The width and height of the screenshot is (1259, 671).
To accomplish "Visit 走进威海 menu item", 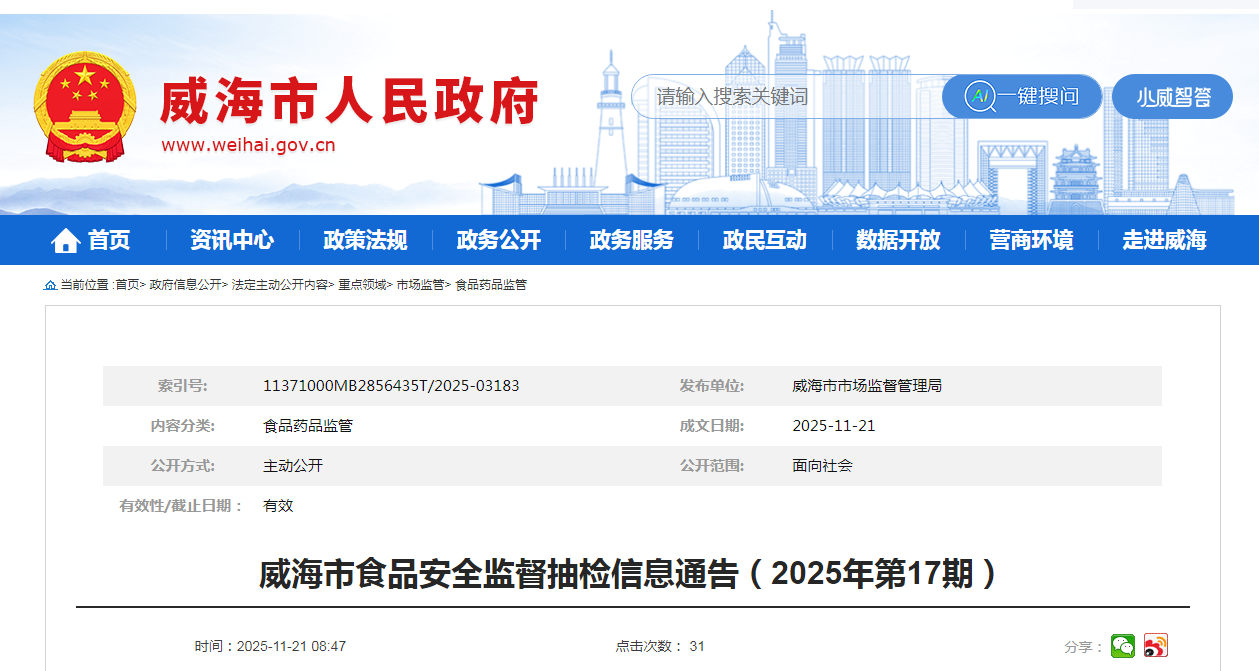I will (x=1164, y=240).
